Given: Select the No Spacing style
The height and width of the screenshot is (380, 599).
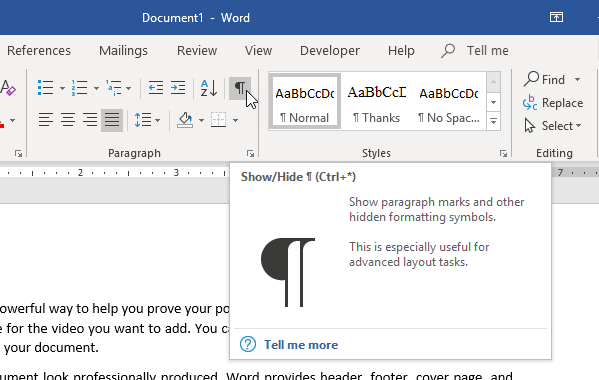Looking at the screenshot, I should [448, 101].
